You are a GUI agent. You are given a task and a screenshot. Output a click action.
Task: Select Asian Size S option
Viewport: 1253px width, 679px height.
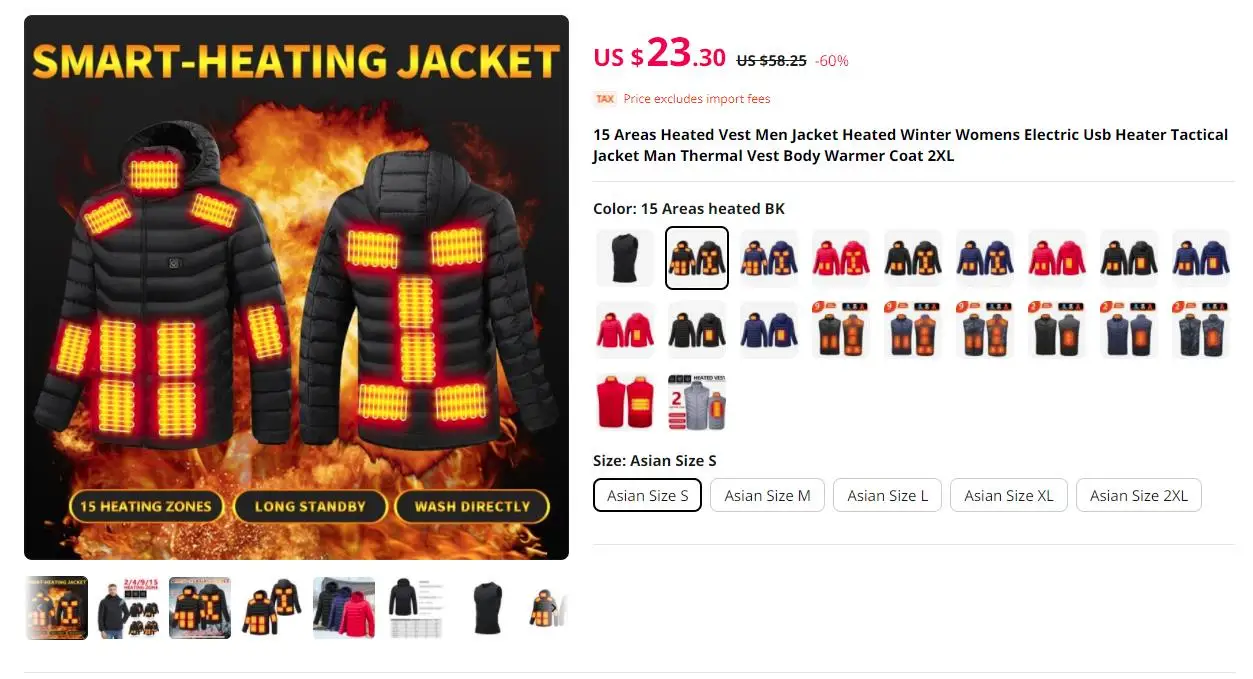[647, 495]
